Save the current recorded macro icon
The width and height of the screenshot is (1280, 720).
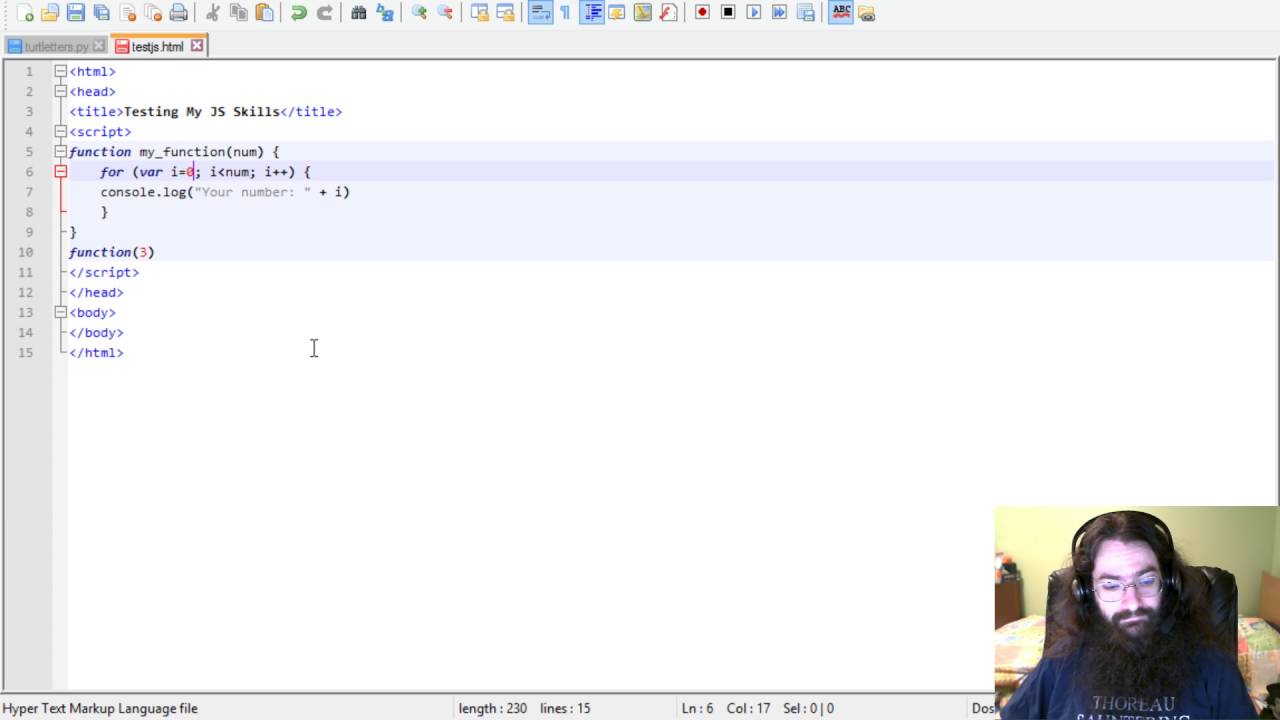[x=805, y=13]
